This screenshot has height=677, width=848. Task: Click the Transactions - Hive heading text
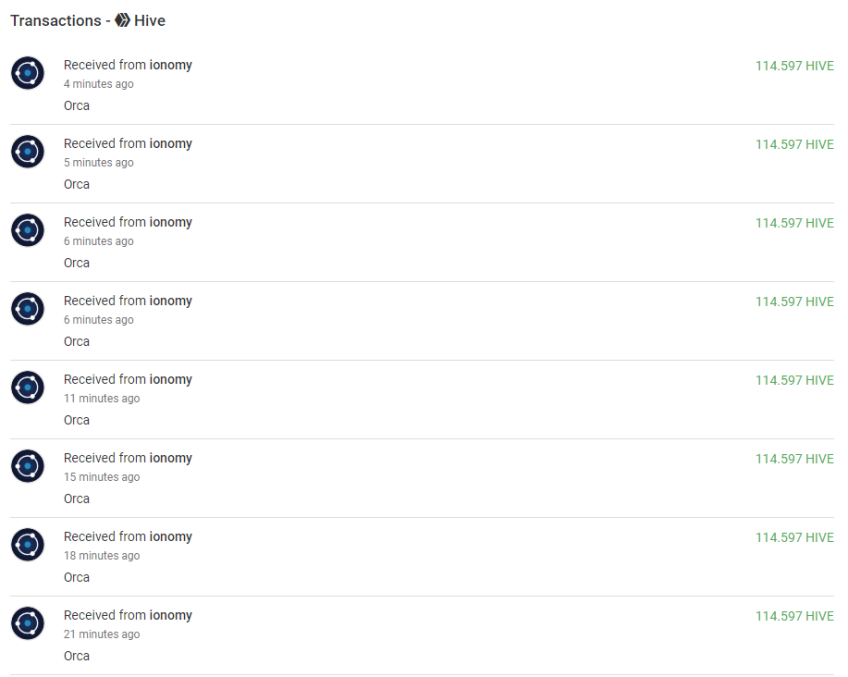pos(88,21)
